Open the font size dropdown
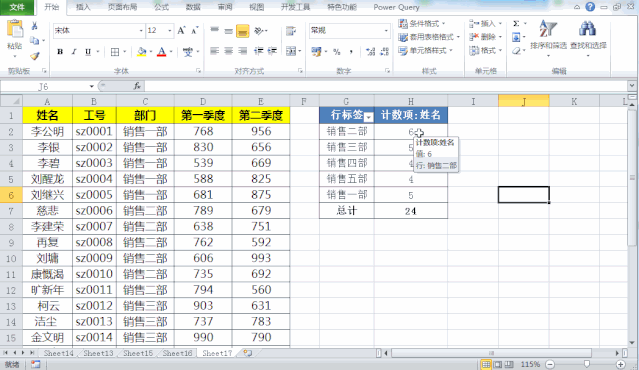This screenshot has height=370, width=639. click(170, 31)
